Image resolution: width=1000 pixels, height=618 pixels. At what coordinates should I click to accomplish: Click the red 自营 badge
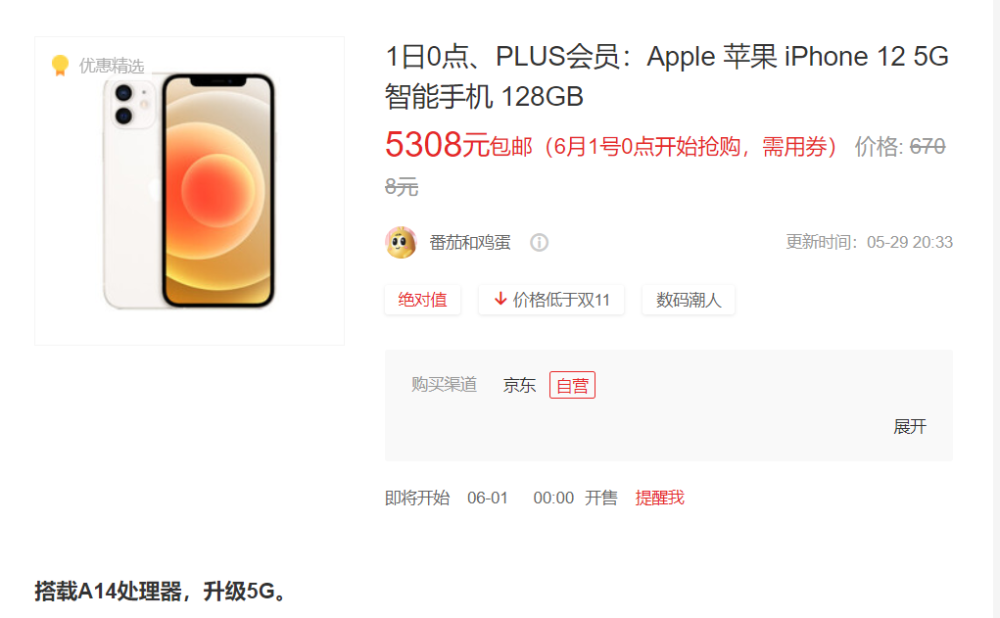coord(572,385)
